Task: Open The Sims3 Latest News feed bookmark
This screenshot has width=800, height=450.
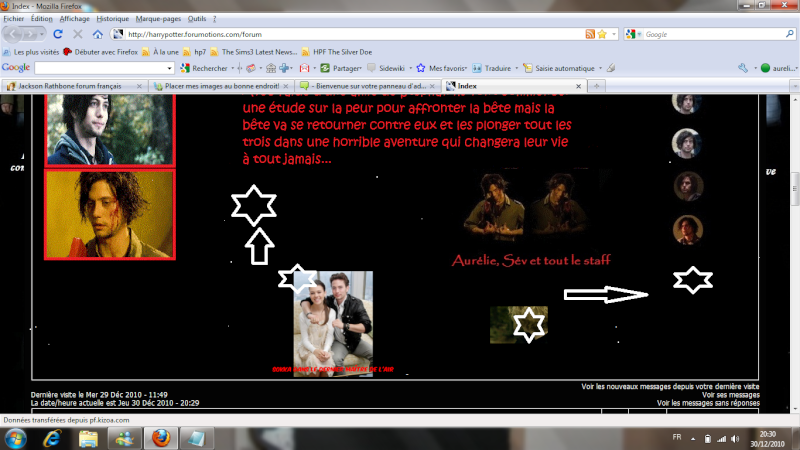Action: point(254,52)
